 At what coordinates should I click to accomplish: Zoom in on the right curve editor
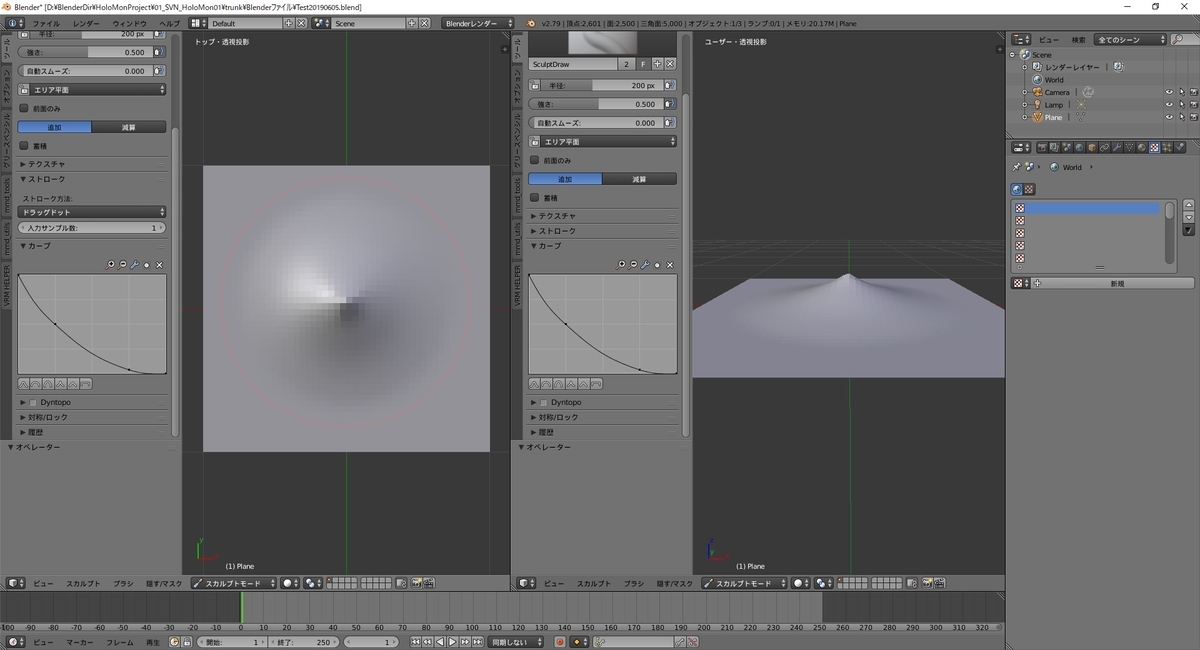point(621,264)
